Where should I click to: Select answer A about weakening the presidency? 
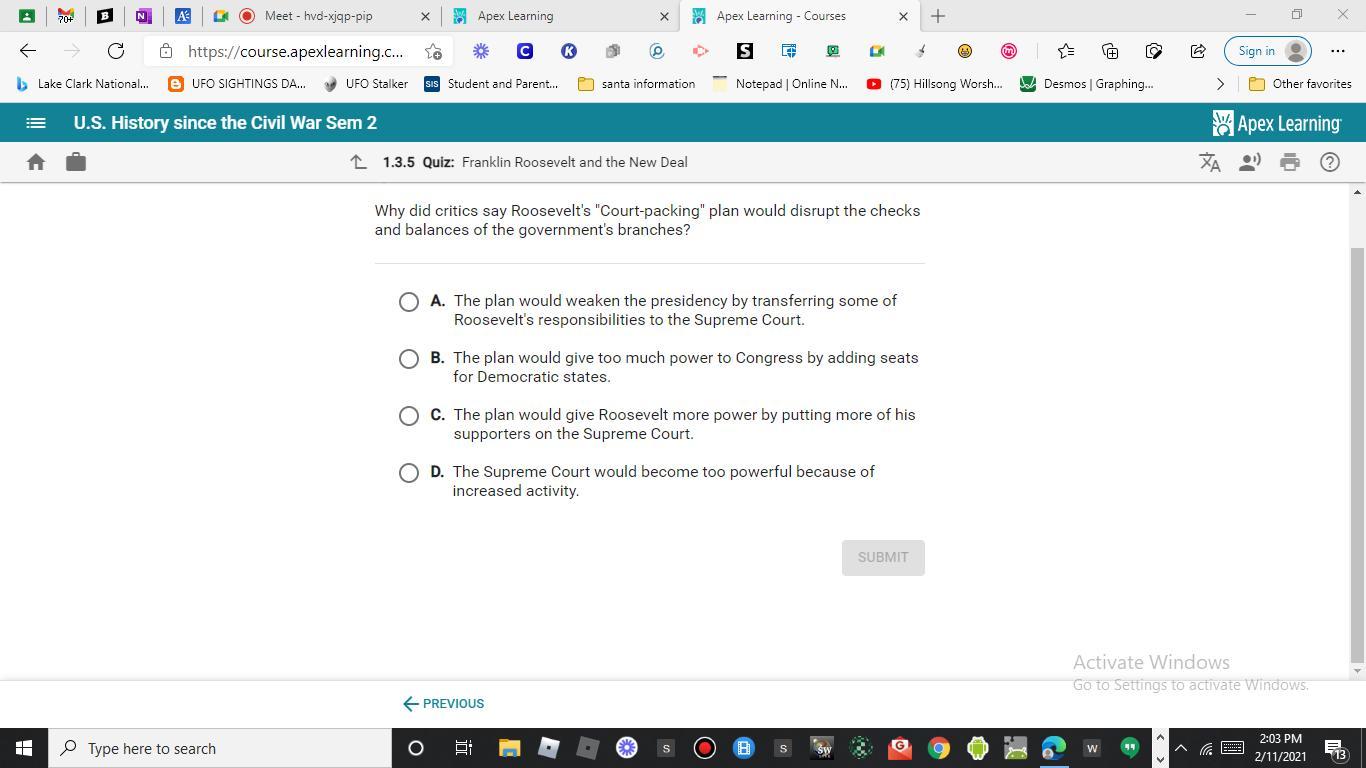pos(409,302)
